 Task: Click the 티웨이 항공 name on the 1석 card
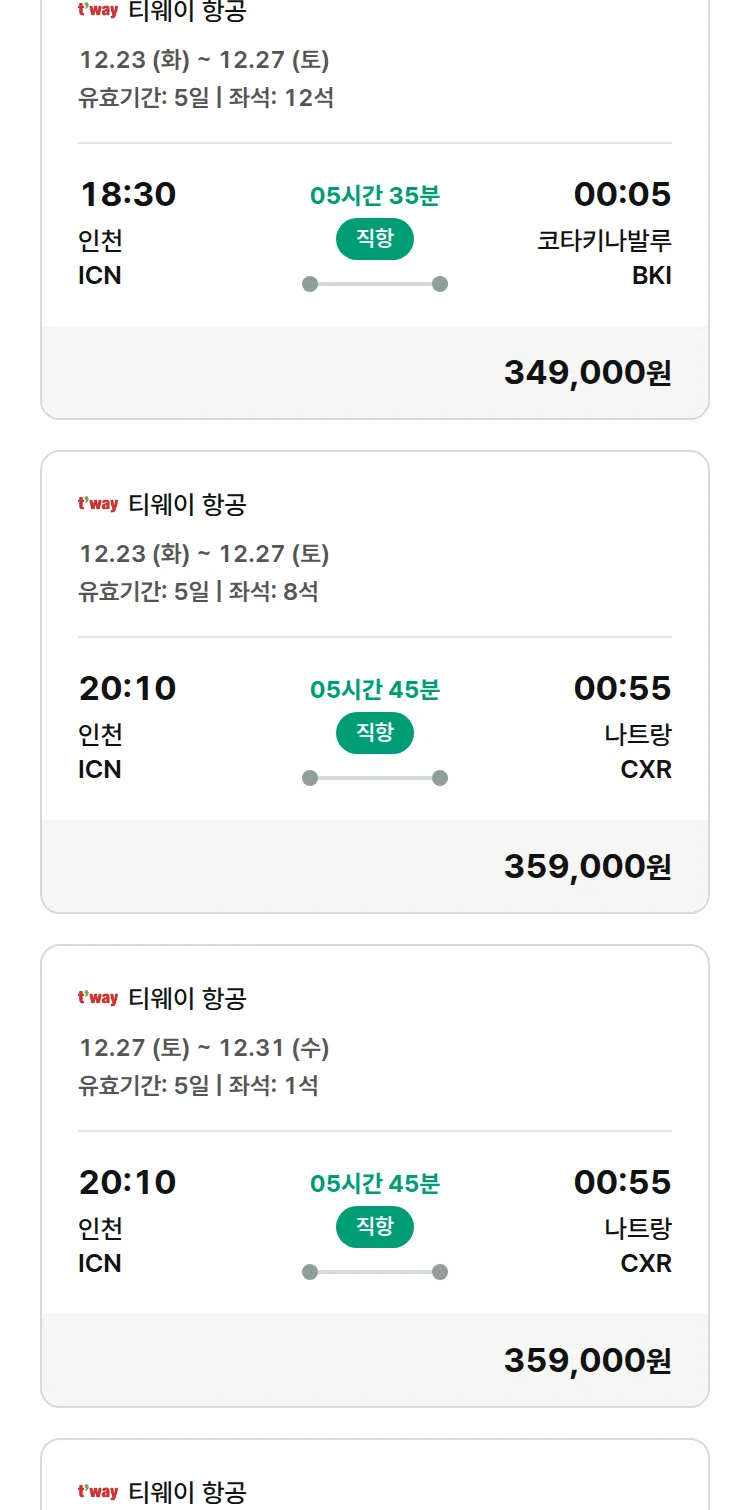click(x=187, y=998)
